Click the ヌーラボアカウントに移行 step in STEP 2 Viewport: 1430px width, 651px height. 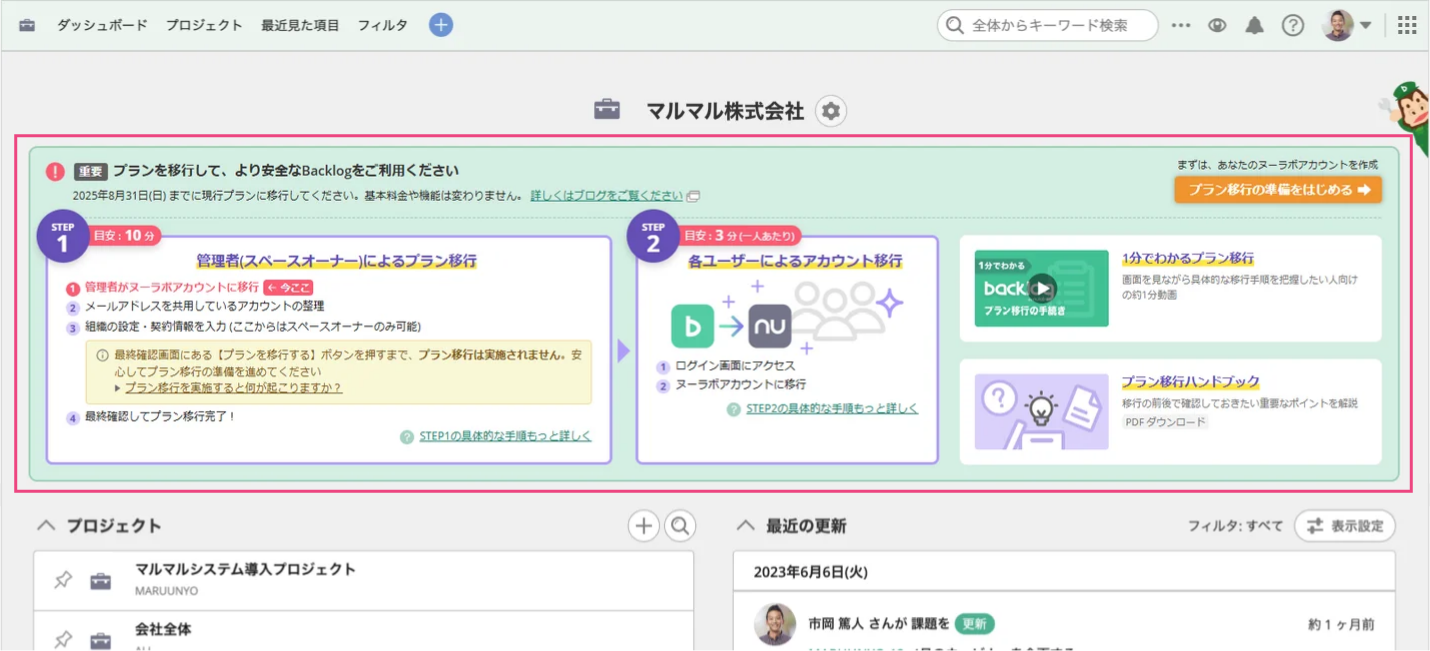740,384
